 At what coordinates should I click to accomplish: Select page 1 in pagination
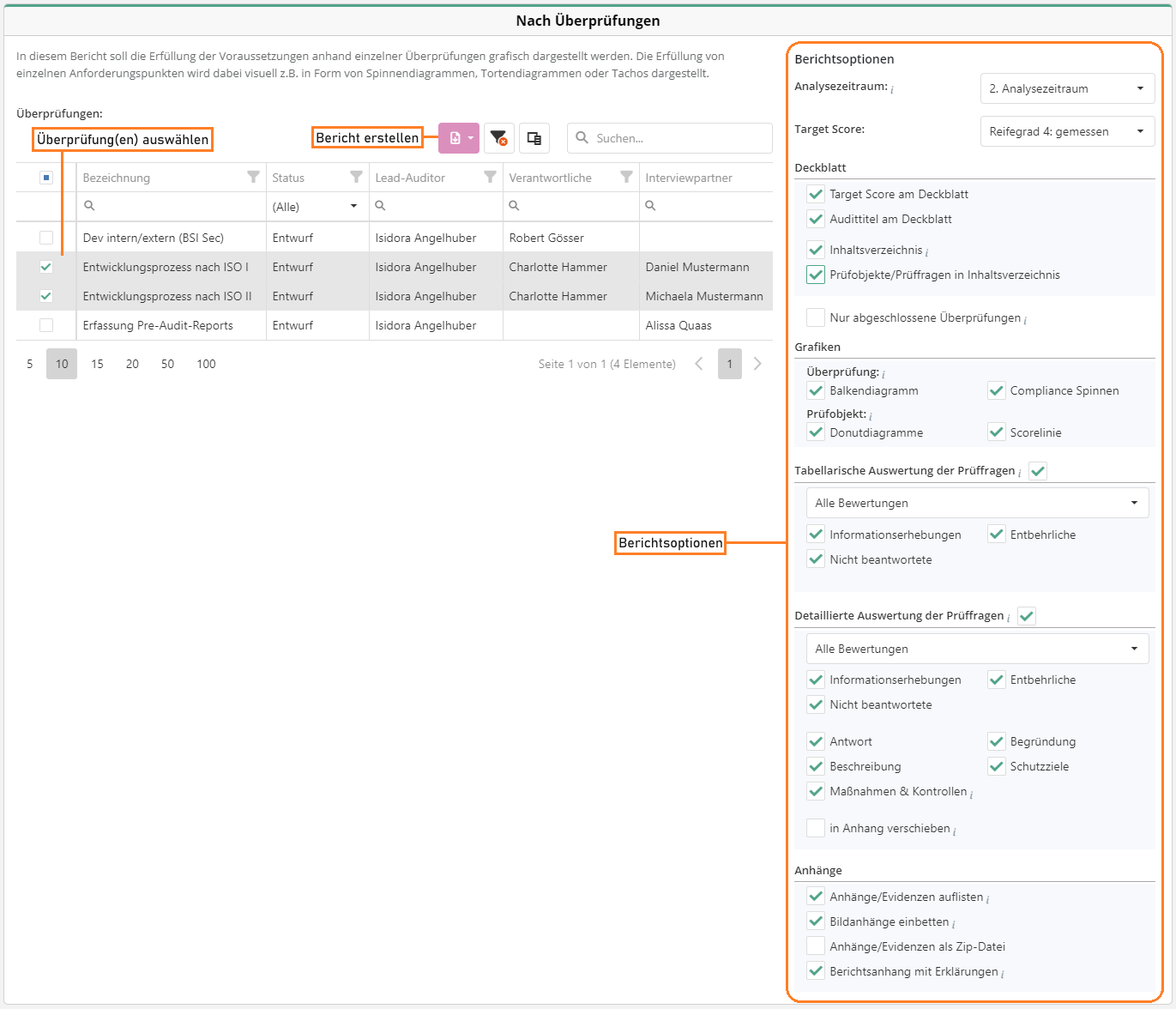click(x=729, y=364)
